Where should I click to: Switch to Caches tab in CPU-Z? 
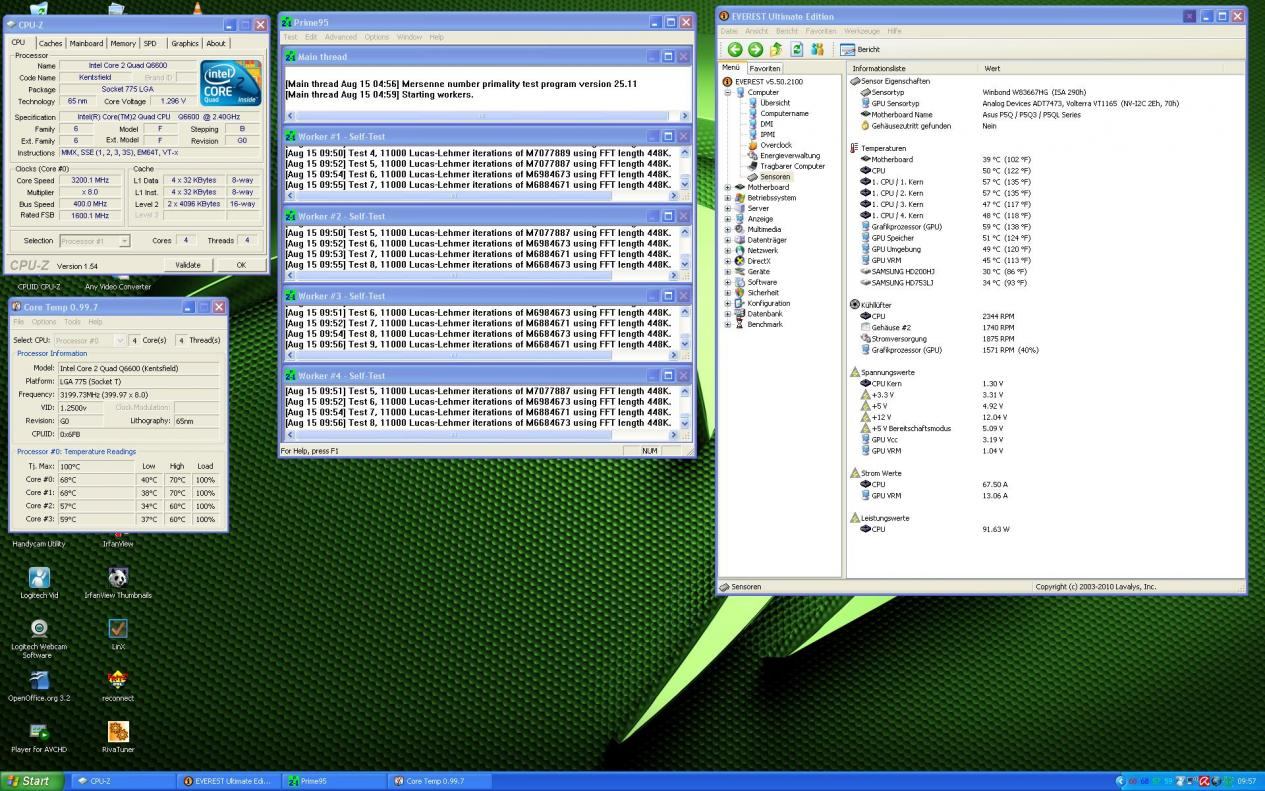click(50, 44)
